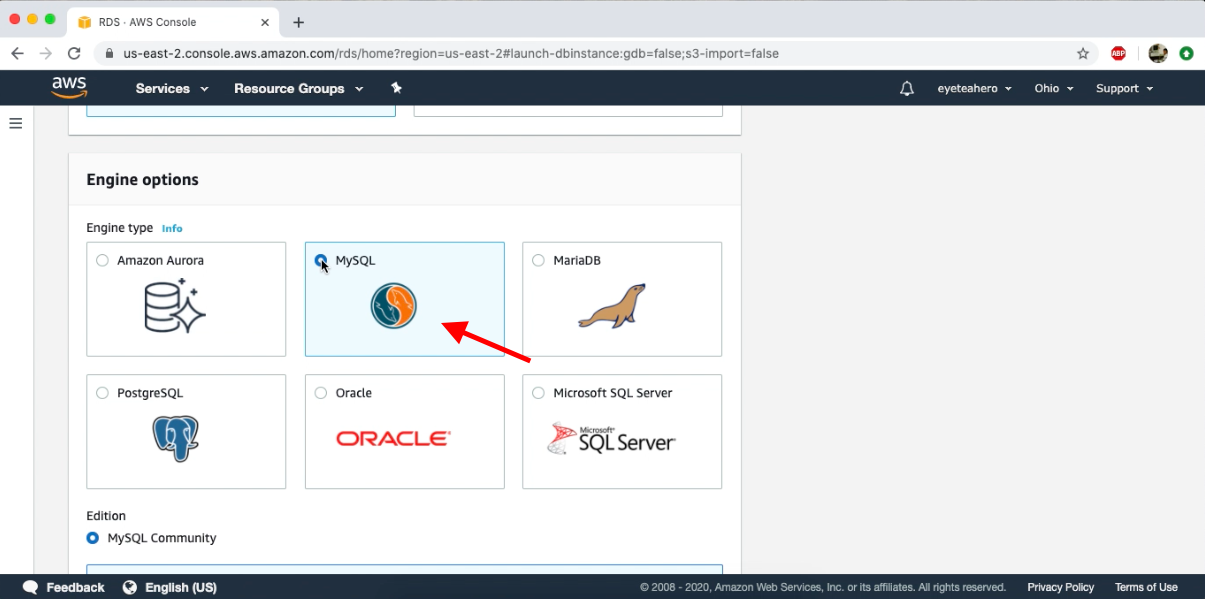Screen dimensions: 1205x599
Task: Select Amazon Aurora radio button
Action: pyautogui.click(x=102, y=260)
